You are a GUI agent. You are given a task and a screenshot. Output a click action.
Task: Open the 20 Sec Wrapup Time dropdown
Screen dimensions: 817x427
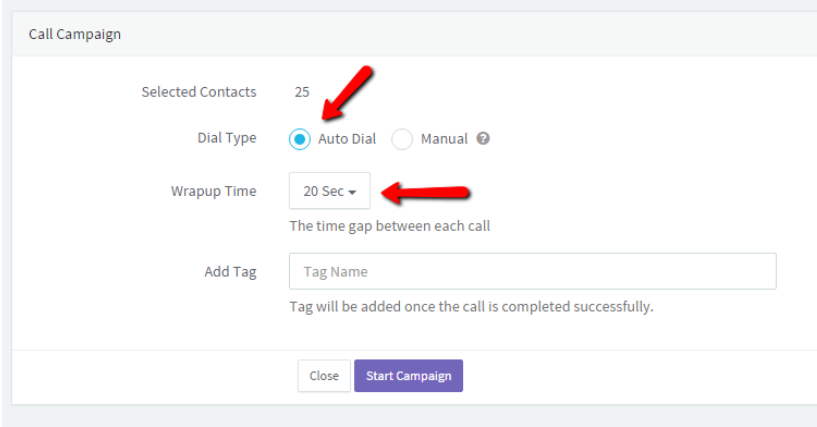tap(330, 191)
